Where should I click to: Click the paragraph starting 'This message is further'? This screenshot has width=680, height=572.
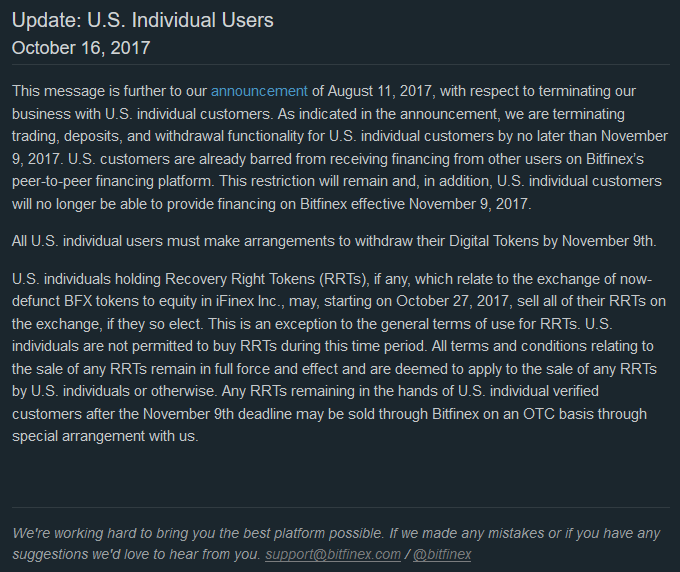340,147
